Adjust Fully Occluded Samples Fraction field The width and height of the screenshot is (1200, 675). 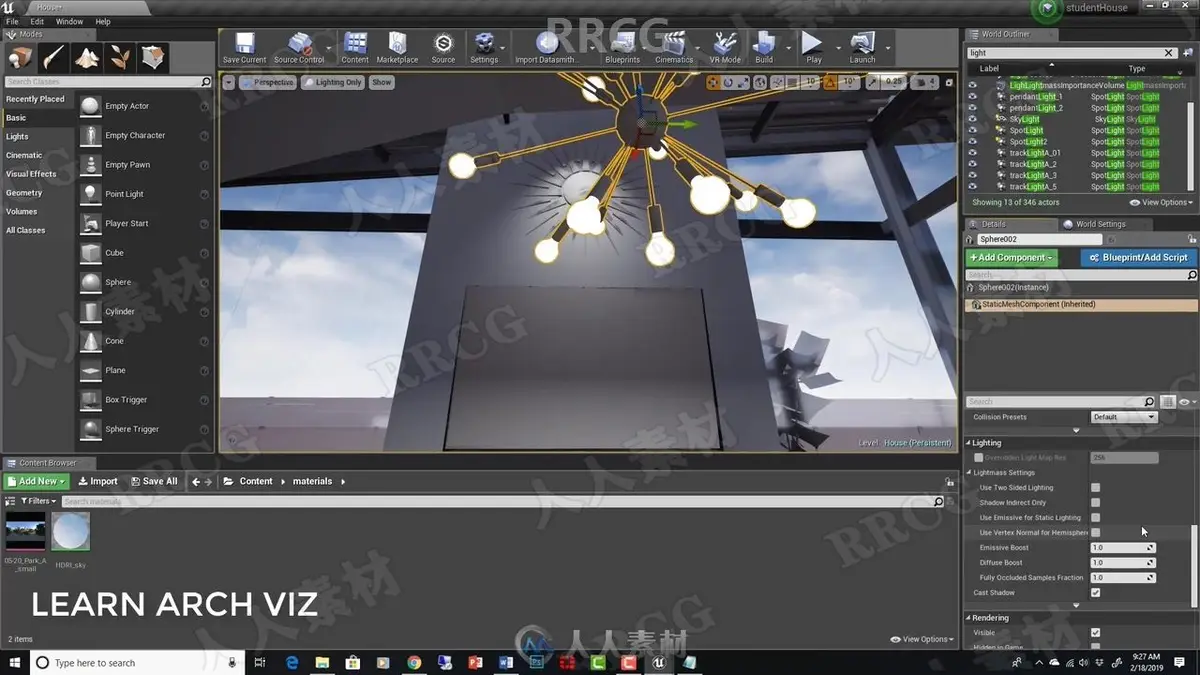(x=1123, y=578)
